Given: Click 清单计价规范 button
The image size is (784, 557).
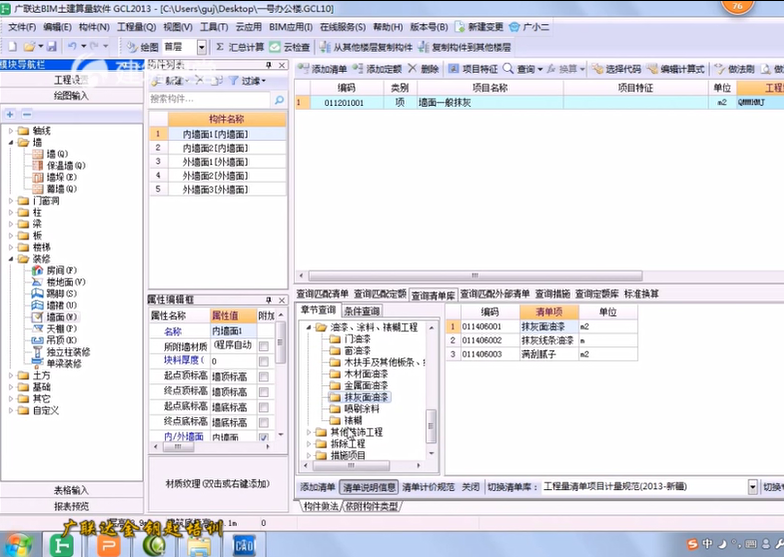Looking at the screenshot, I should coord(428,486).
